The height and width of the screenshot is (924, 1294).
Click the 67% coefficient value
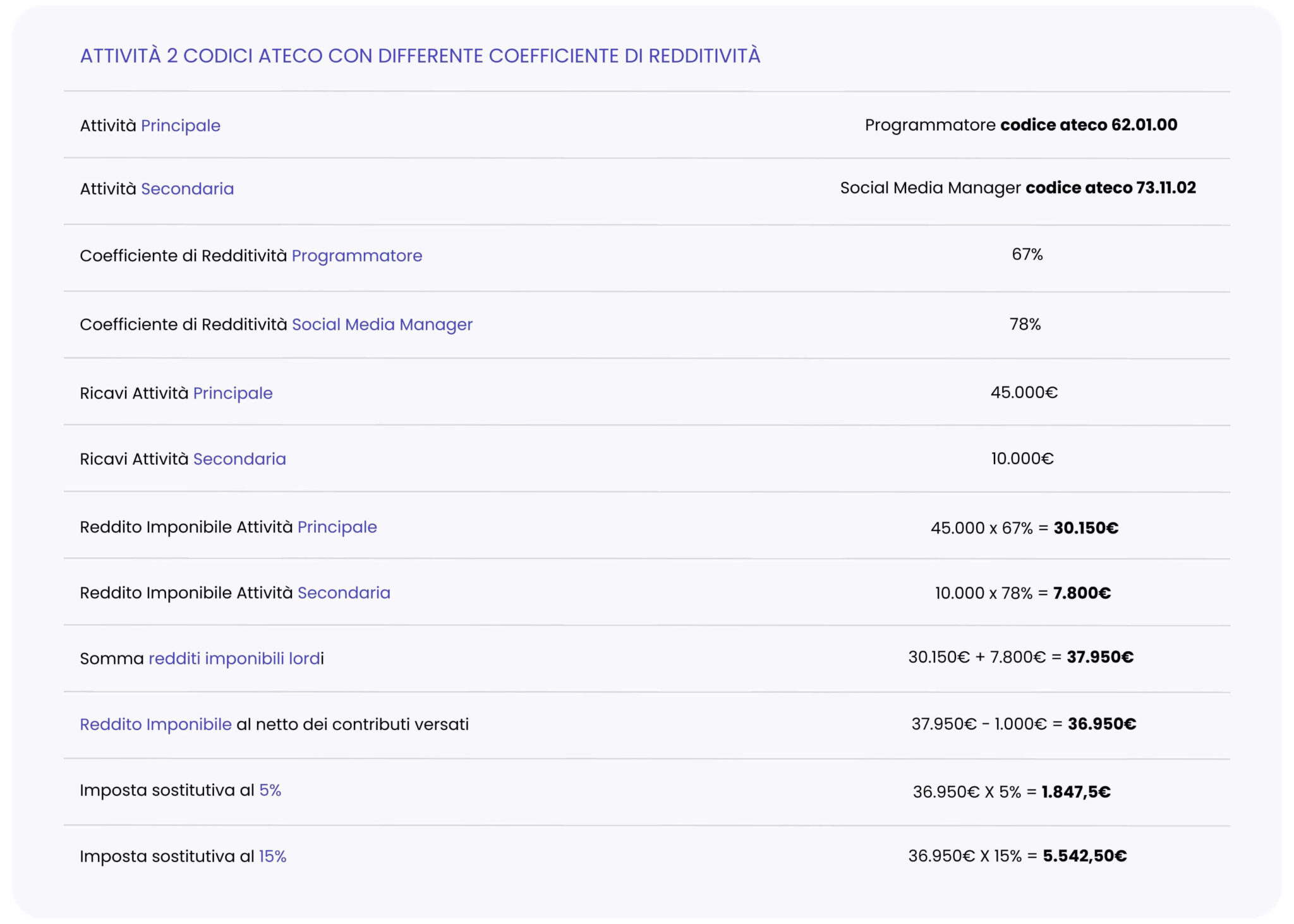point(1027,255)
